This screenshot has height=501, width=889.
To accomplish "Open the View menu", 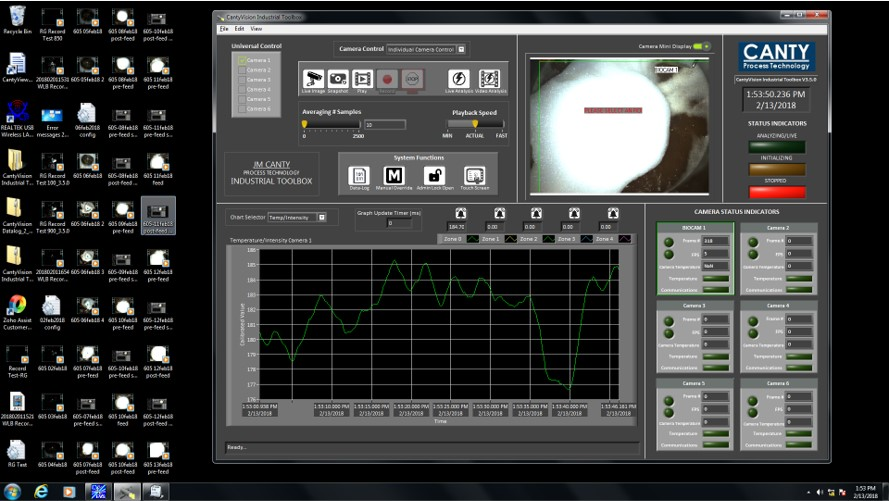I will (256, 28).
